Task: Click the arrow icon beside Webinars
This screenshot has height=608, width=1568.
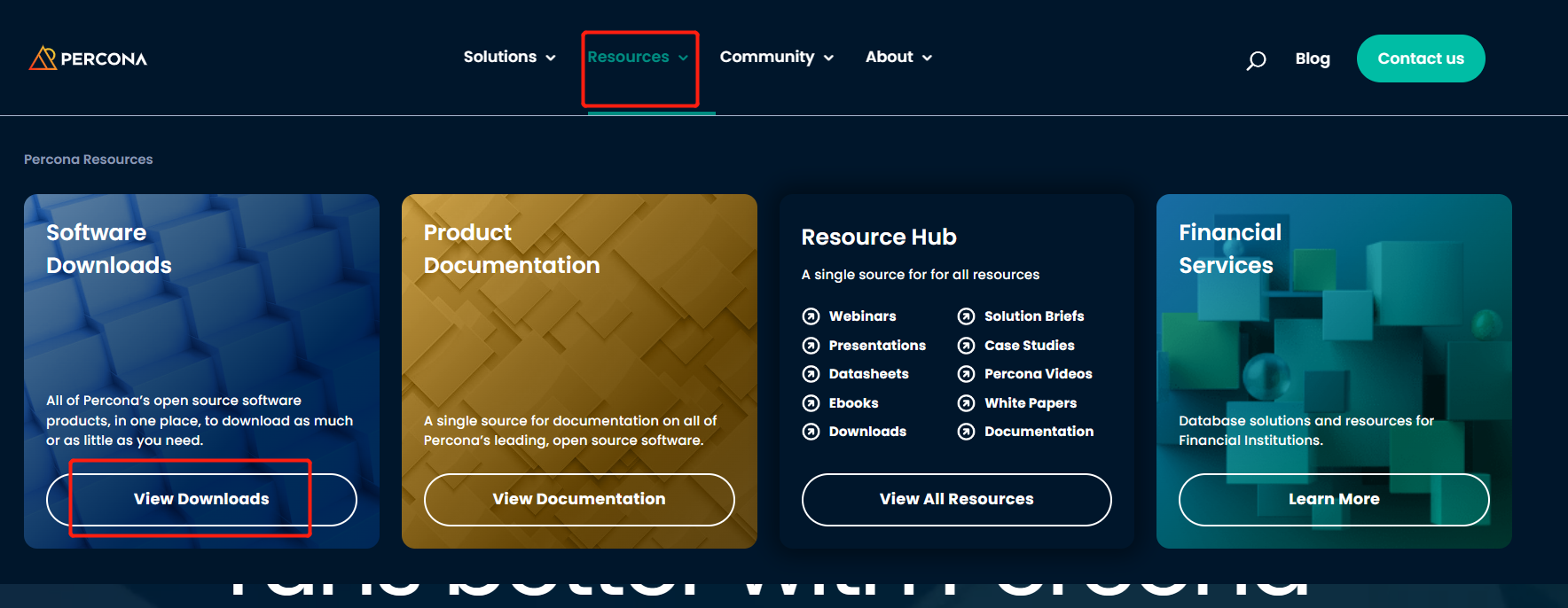Action: pos(811,316)
